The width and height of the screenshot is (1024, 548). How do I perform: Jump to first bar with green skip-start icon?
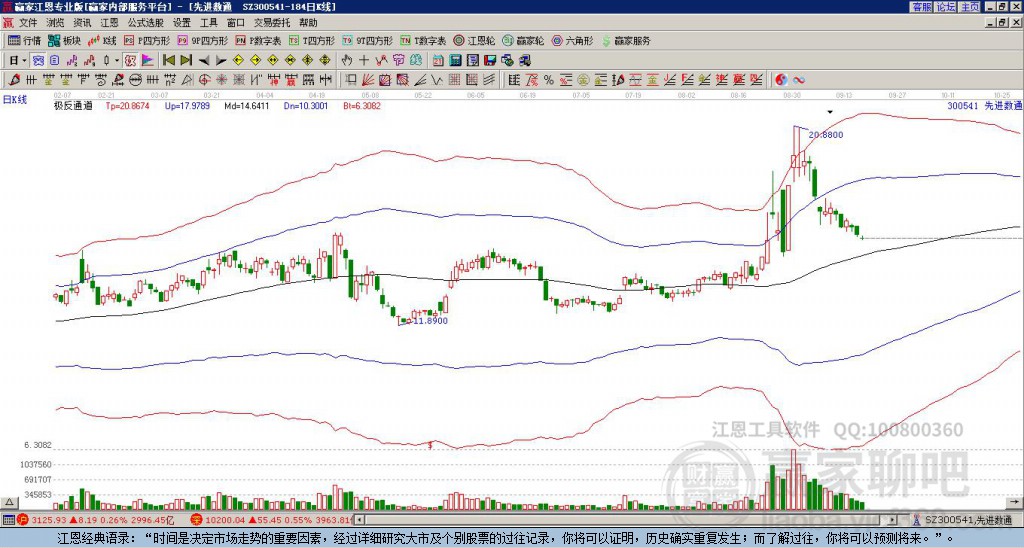[x=168, y=61]
